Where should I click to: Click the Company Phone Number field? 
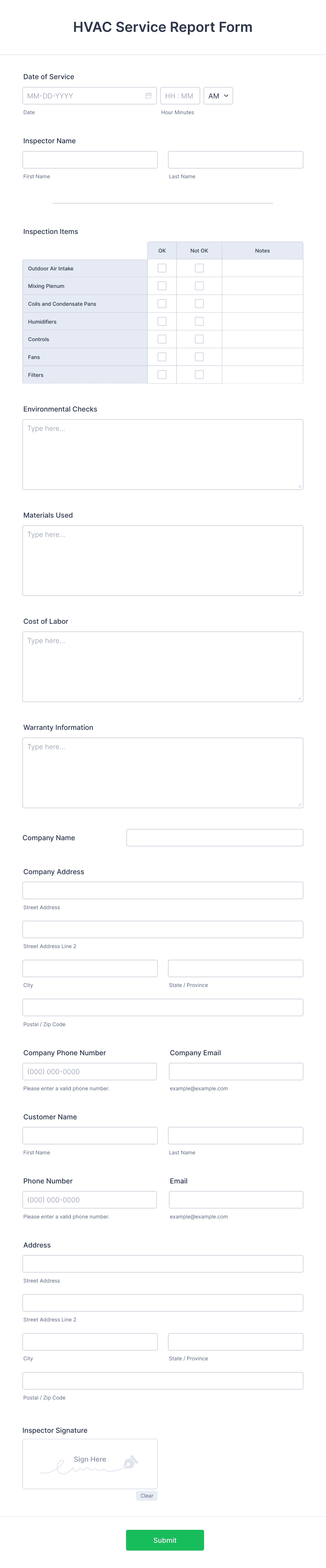coord(90,1071)
